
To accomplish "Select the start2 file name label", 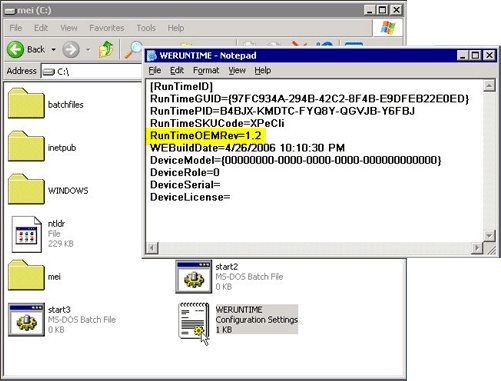I will (x=227, y=267).
